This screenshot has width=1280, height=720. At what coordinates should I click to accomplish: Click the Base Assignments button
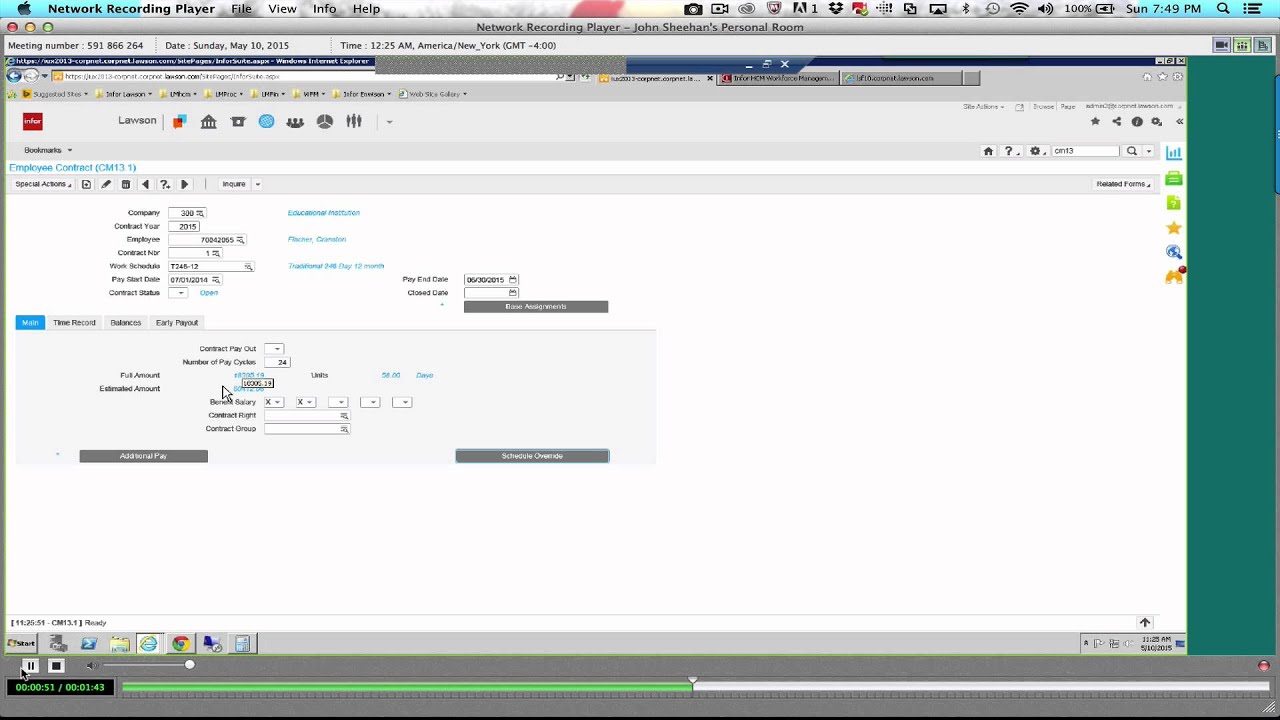click(x=536, y=307)
